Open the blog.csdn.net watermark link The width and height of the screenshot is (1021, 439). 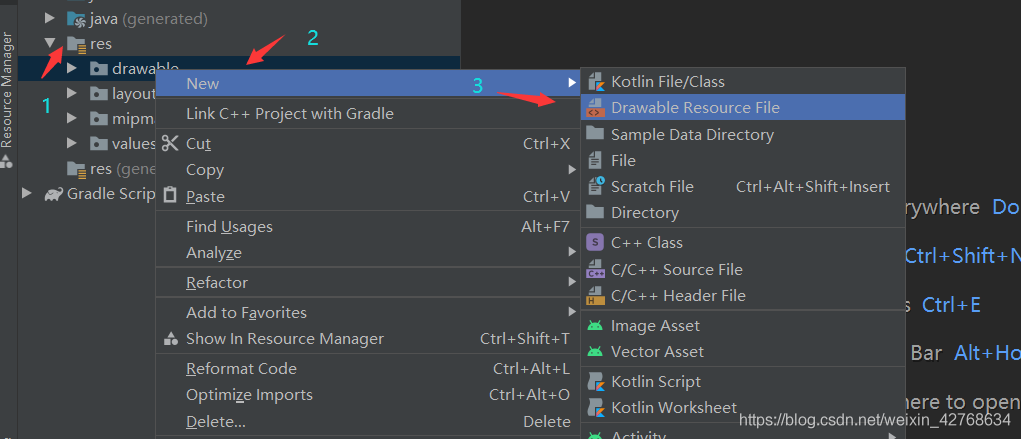tap(874, 419)
